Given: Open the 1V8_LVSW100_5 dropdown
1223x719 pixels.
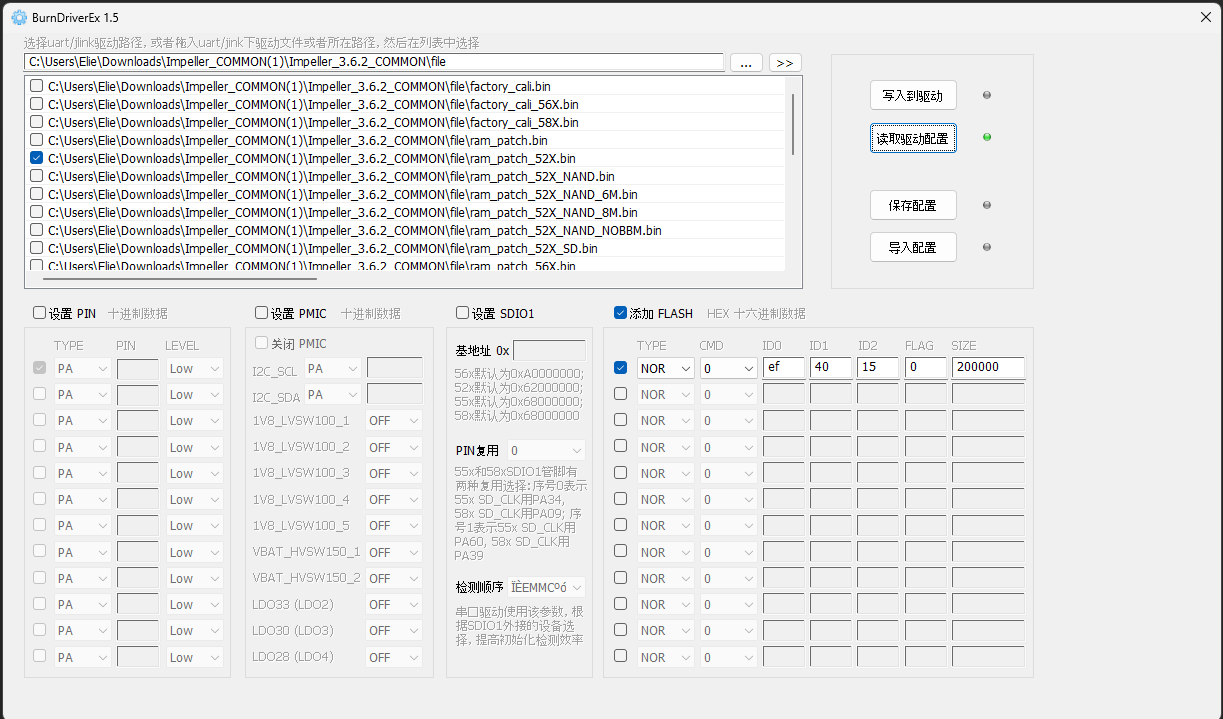Looking at the screenshot, I should coord(394,526).
